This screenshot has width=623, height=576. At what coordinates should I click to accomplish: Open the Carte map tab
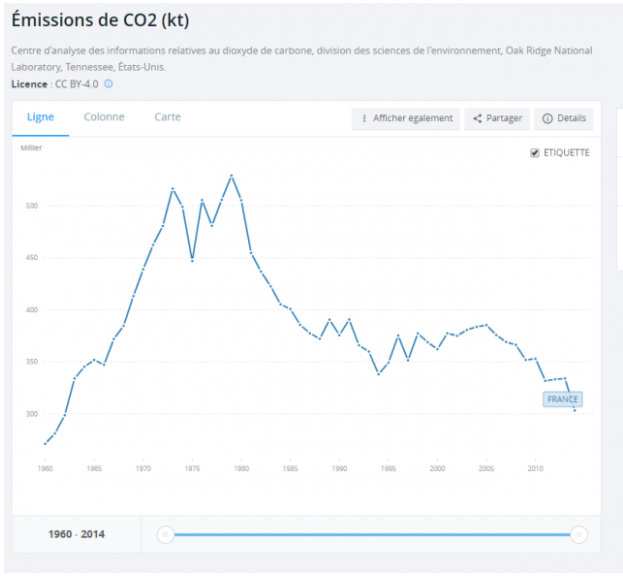(167, 117)
